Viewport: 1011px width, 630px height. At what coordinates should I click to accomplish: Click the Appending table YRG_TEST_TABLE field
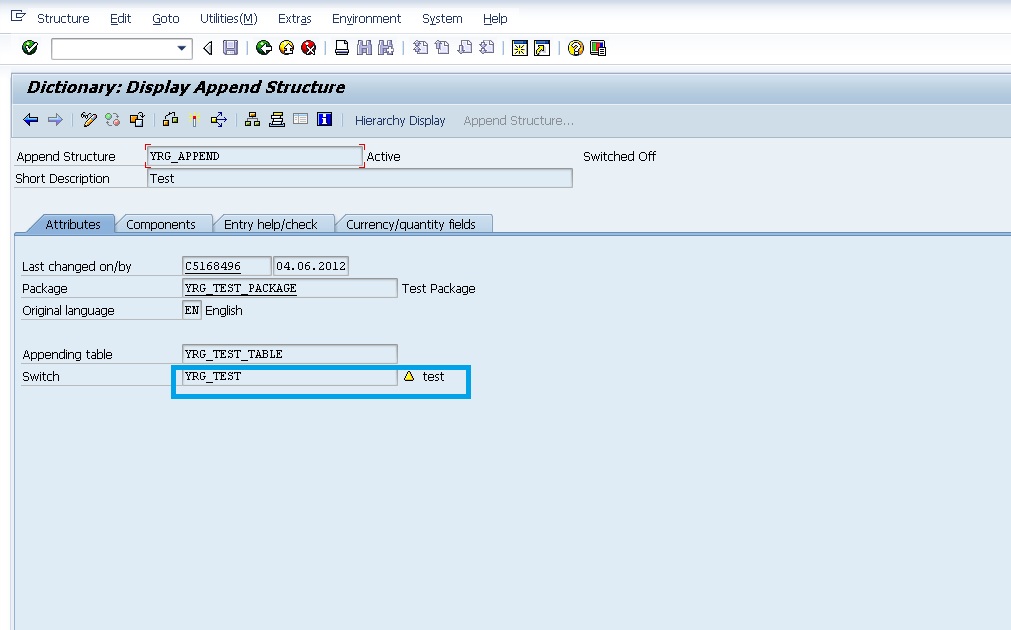coord(290,353)
